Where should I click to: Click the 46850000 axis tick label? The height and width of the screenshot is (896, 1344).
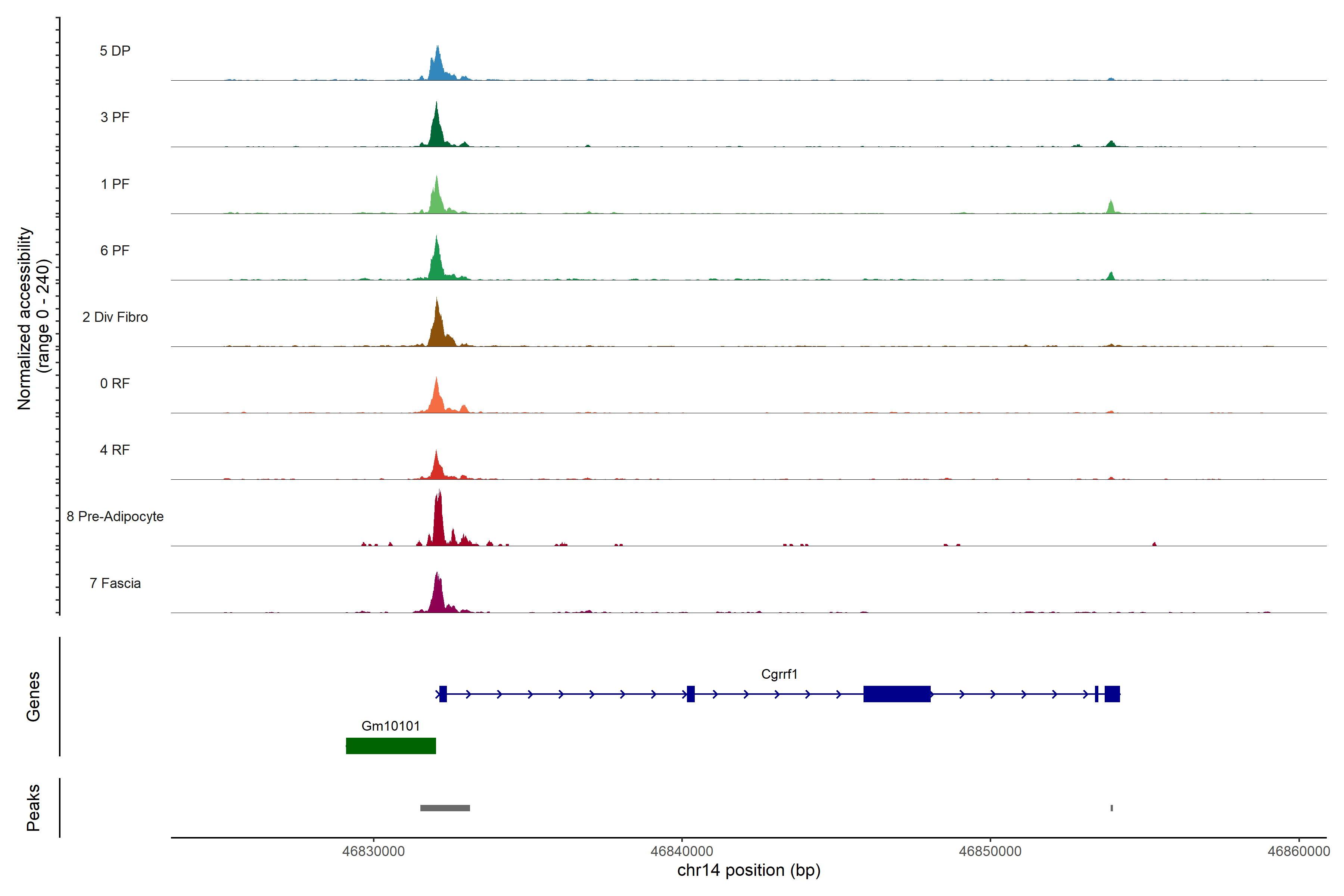(x=990, y=852)
